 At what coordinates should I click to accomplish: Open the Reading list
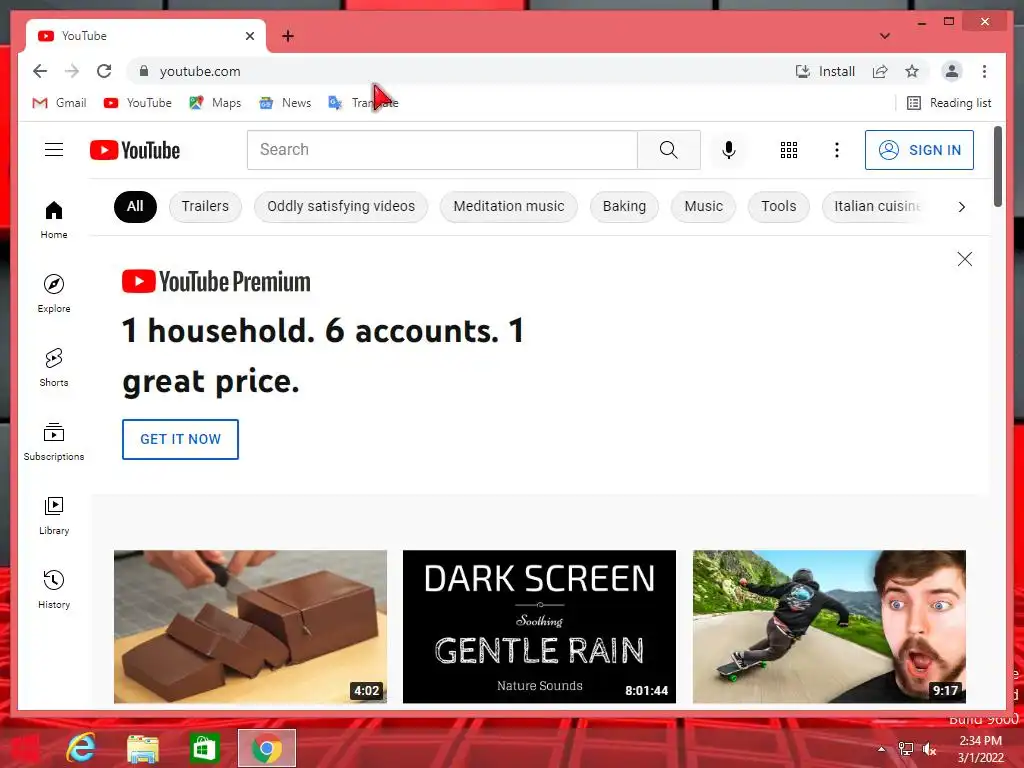tap(949, 103)
